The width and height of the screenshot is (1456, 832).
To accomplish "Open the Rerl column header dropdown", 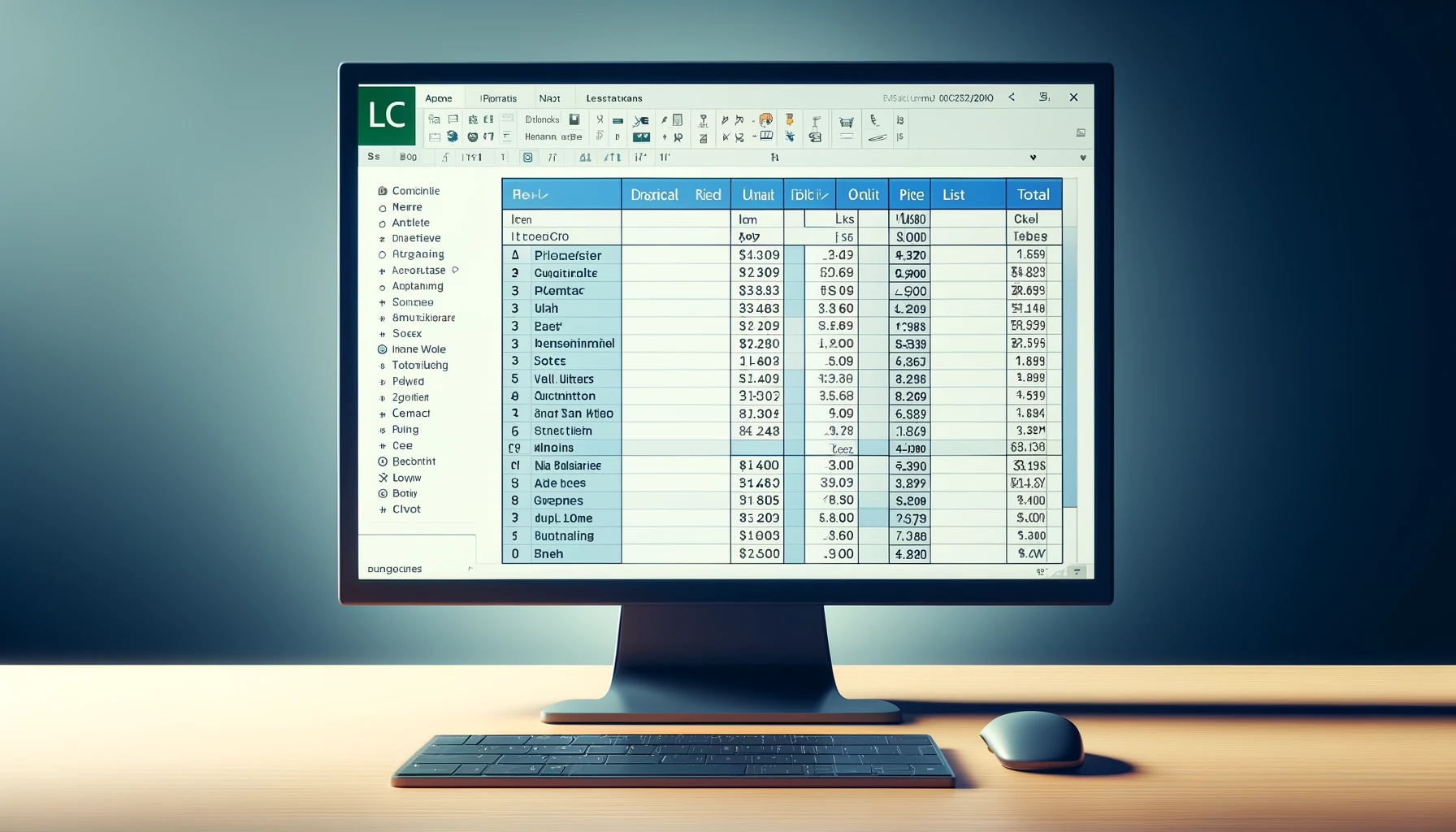I will (544, 195).
